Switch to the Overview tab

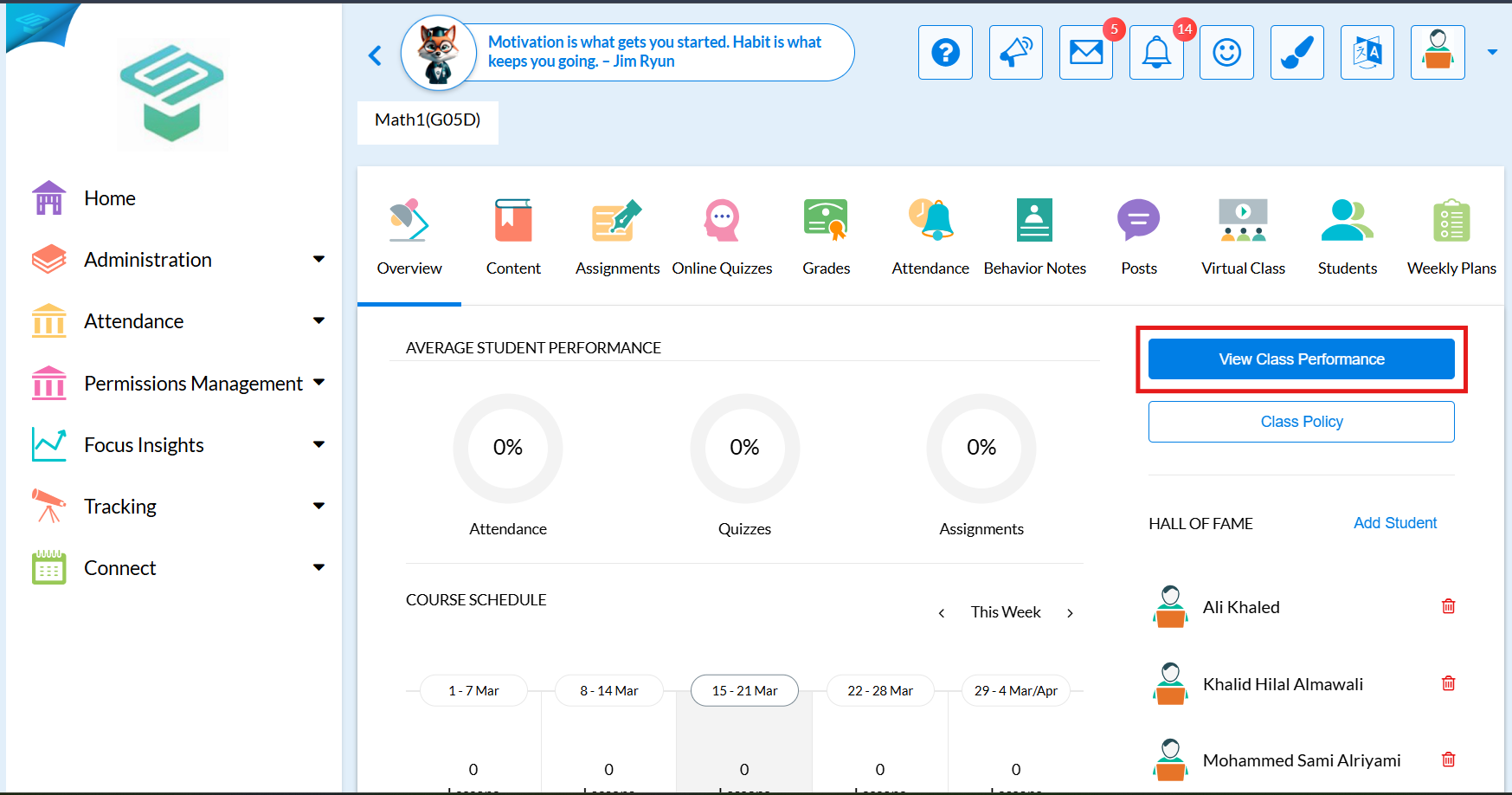pyautogui.click(x=409, y=238)
